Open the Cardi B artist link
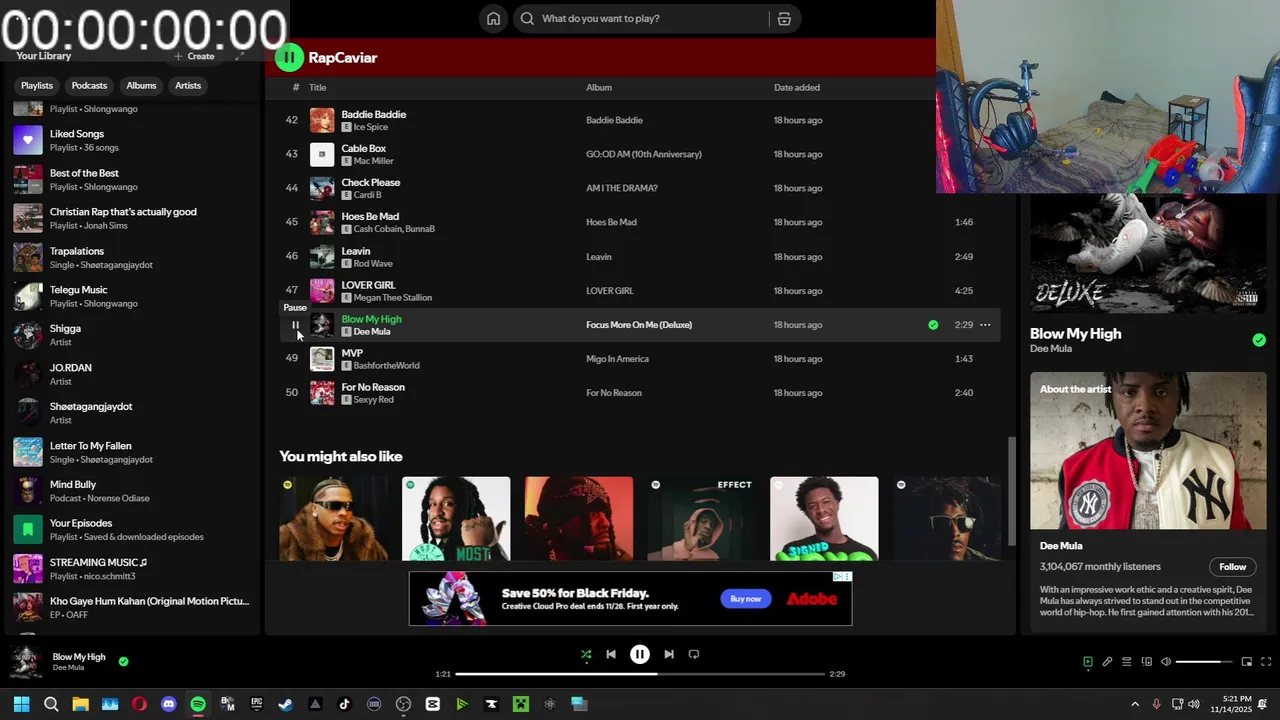This screenshot has height=720, width=1280. (368, 195)
